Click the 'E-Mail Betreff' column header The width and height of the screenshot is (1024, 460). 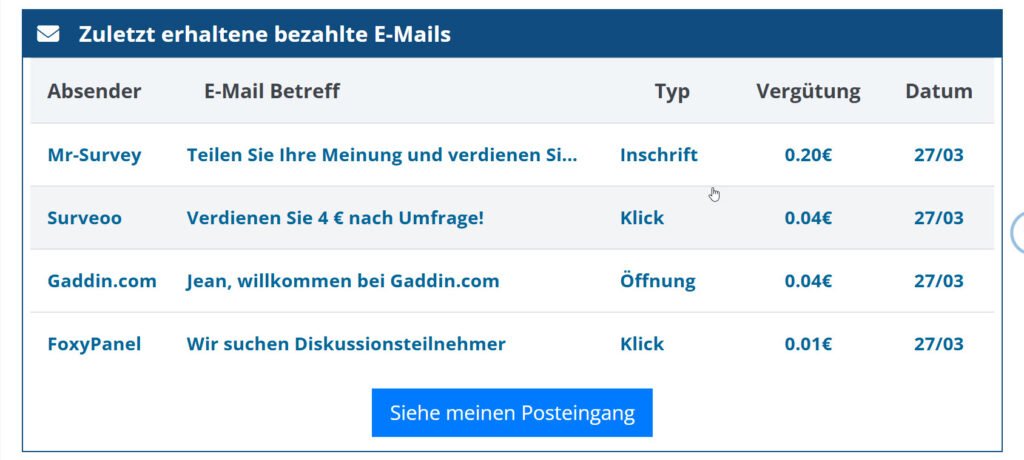click(x=272, y=91)
